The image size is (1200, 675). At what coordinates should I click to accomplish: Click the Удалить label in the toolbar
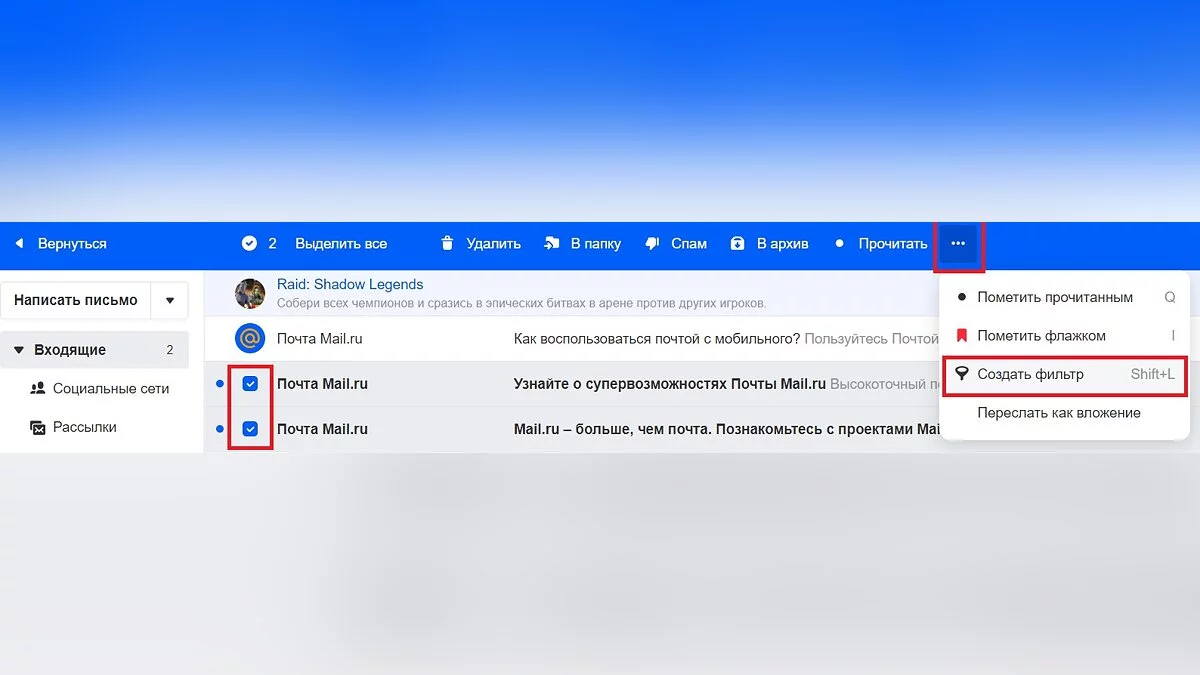(x=493, y=244)
